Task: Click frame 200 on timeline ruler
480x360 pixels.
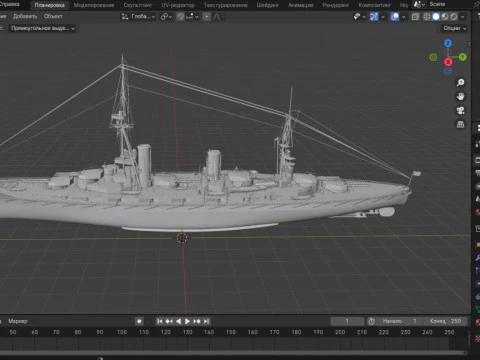Action: [340, 332]
